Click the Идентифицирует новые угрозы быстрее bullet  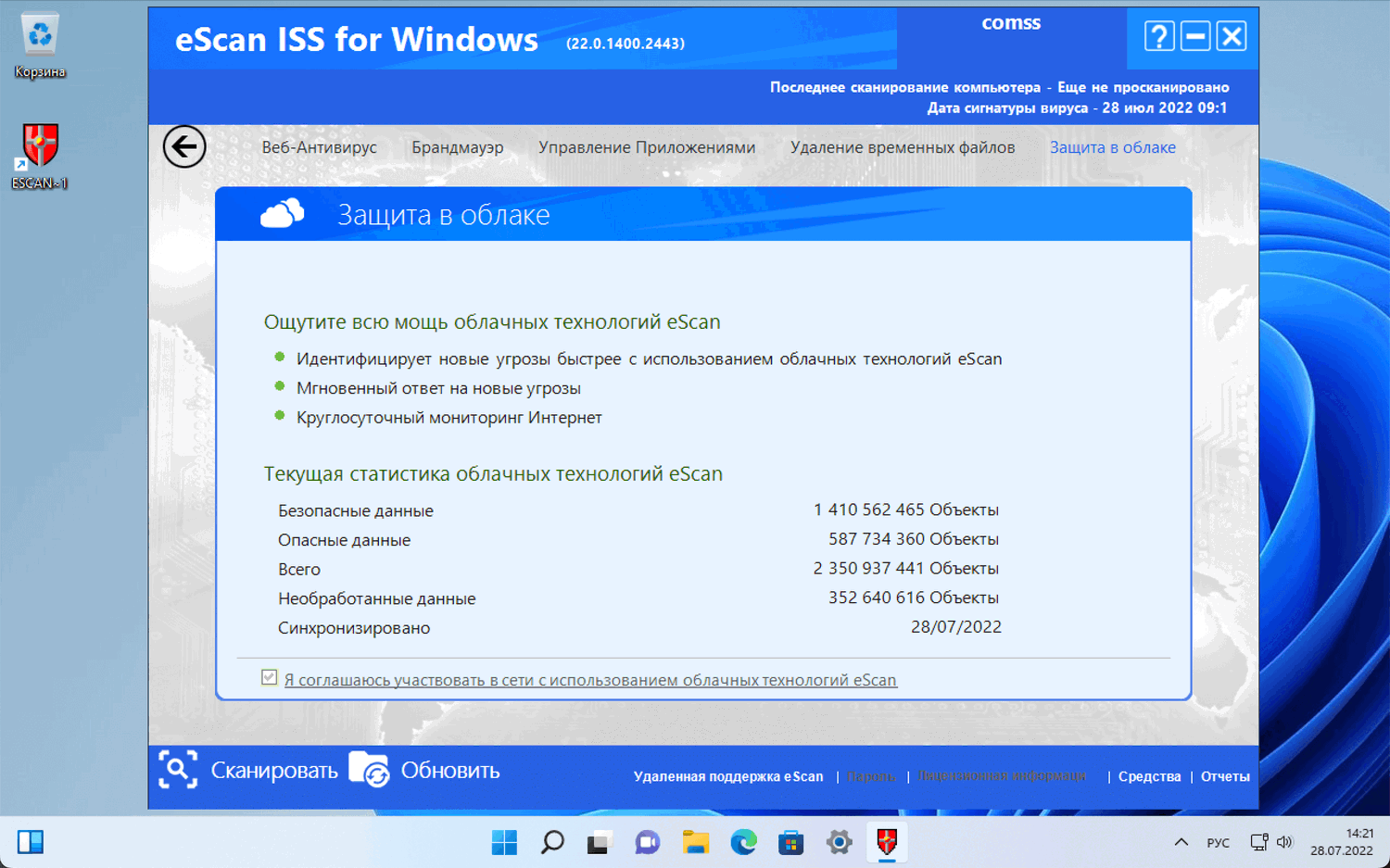(x=650, y=359)
